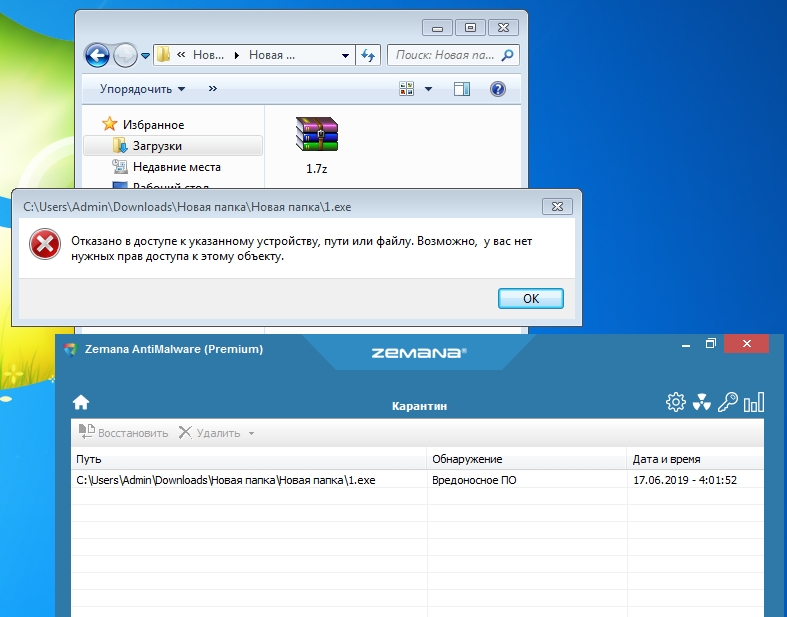The image size is (787, 617).
Task: Open previous locations dropdown in address bar
Action: tap(345, 56)
